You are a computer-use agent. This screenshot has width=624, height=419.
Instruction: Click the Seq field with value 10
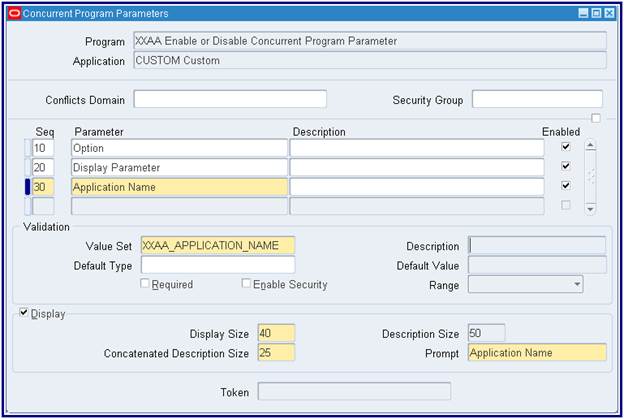[43, 148]
